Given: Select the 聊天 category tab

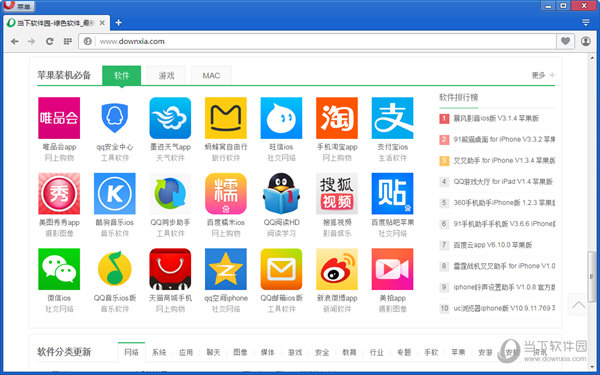Looking at the screenshot, I should pyautogui.click(x=213, y=352).
